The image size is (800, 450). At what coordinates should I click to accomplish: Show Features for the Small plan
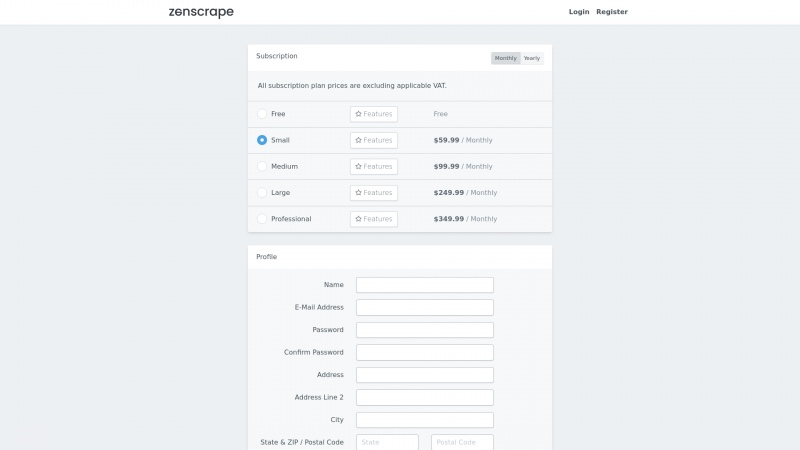click(374, 140)
